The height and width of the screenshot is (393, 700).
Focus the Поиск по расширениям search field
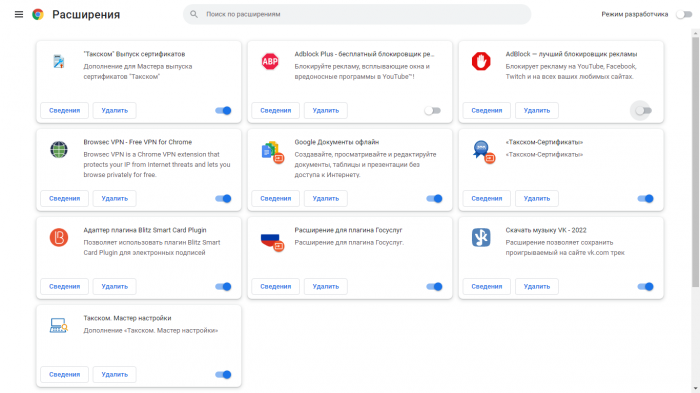(357, 14)
